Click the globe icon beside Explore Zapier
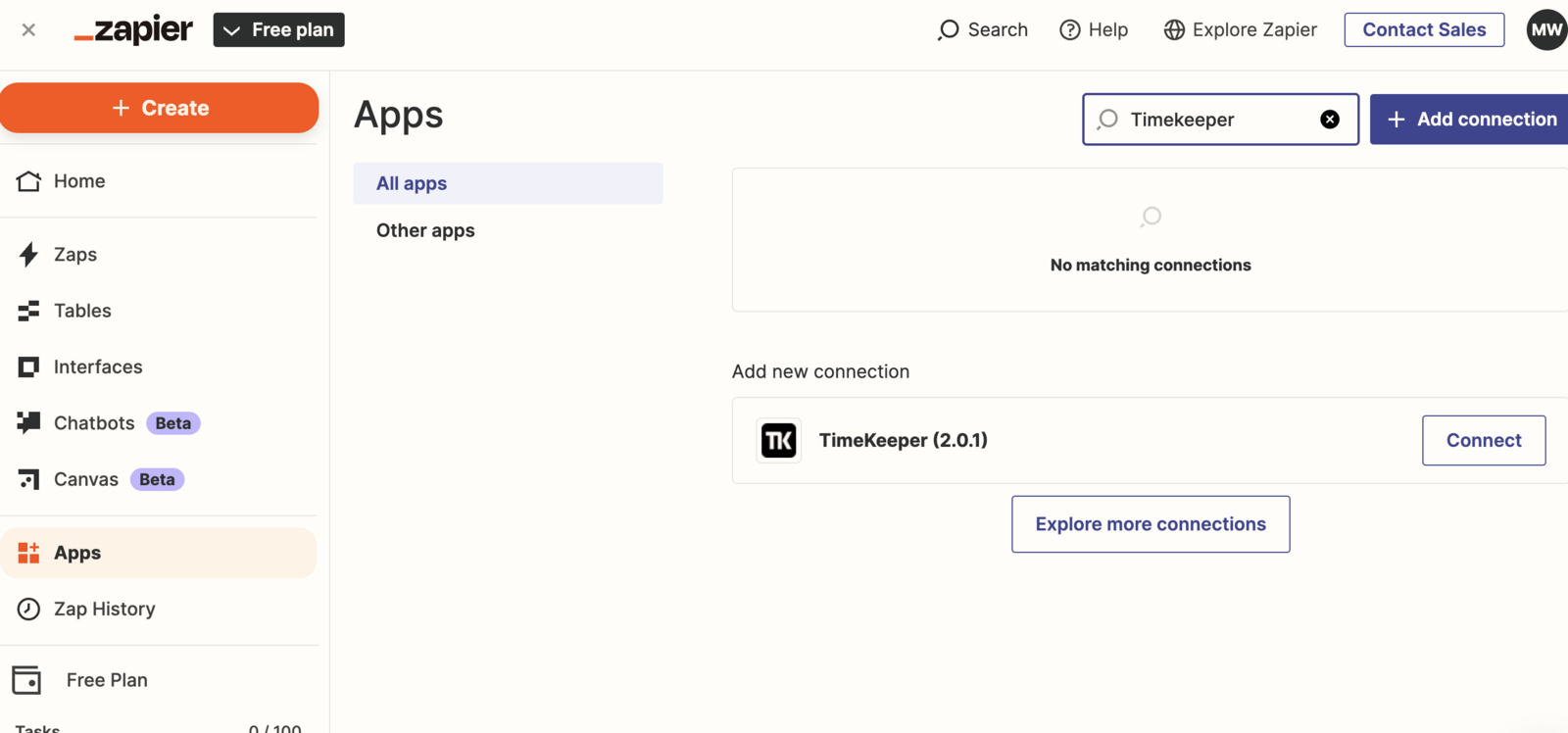1568x733 pixels. tap(1174, 30)
